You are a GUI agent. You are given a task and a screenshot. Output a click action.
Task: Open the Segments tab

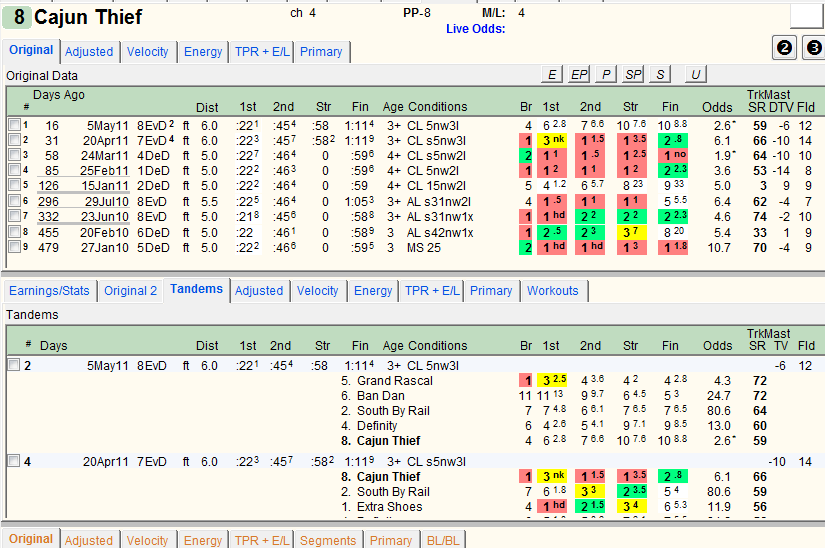pos(328,540)
